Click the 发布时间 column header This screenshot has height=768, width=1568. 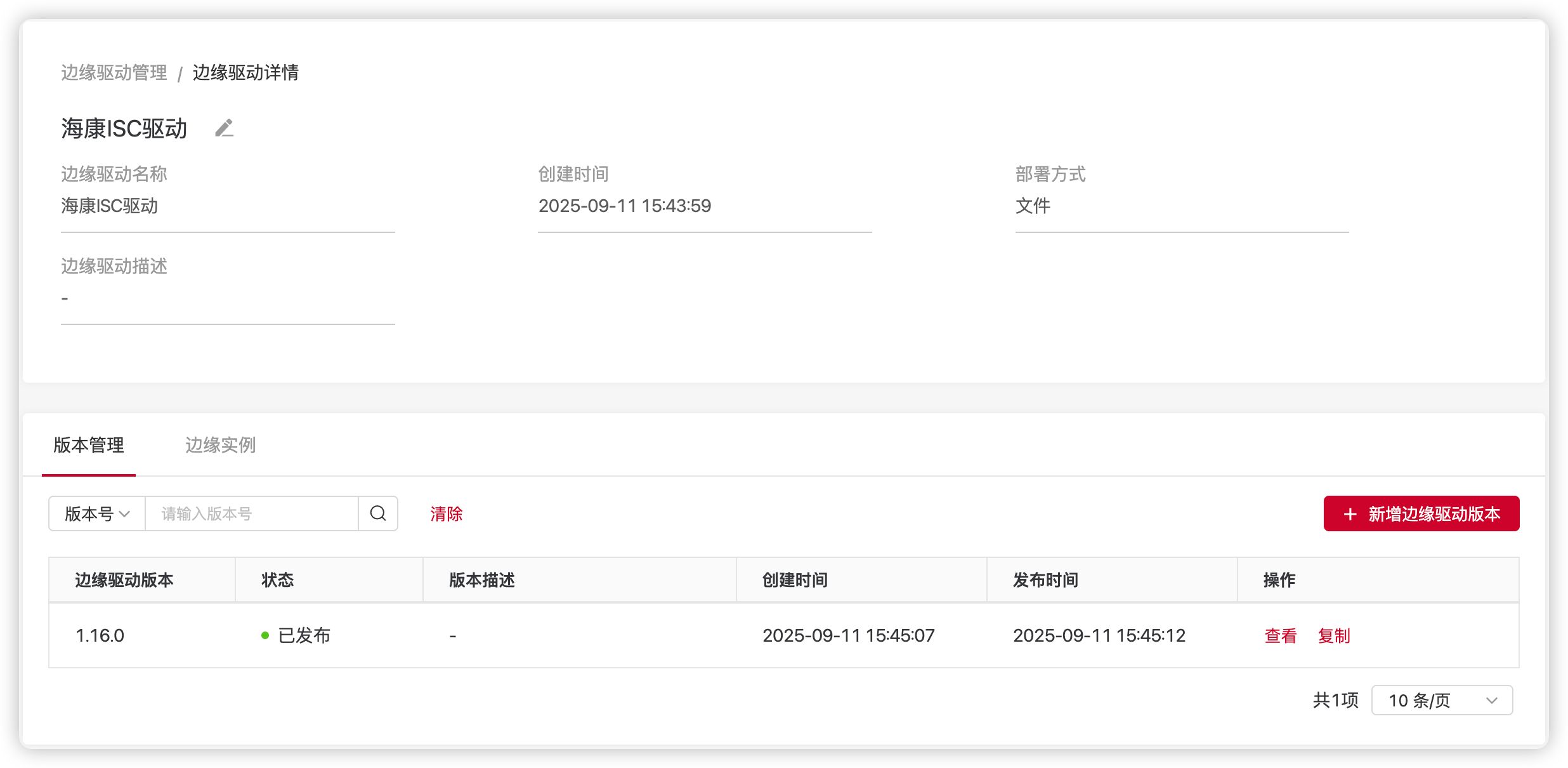tap(1045, 580)
